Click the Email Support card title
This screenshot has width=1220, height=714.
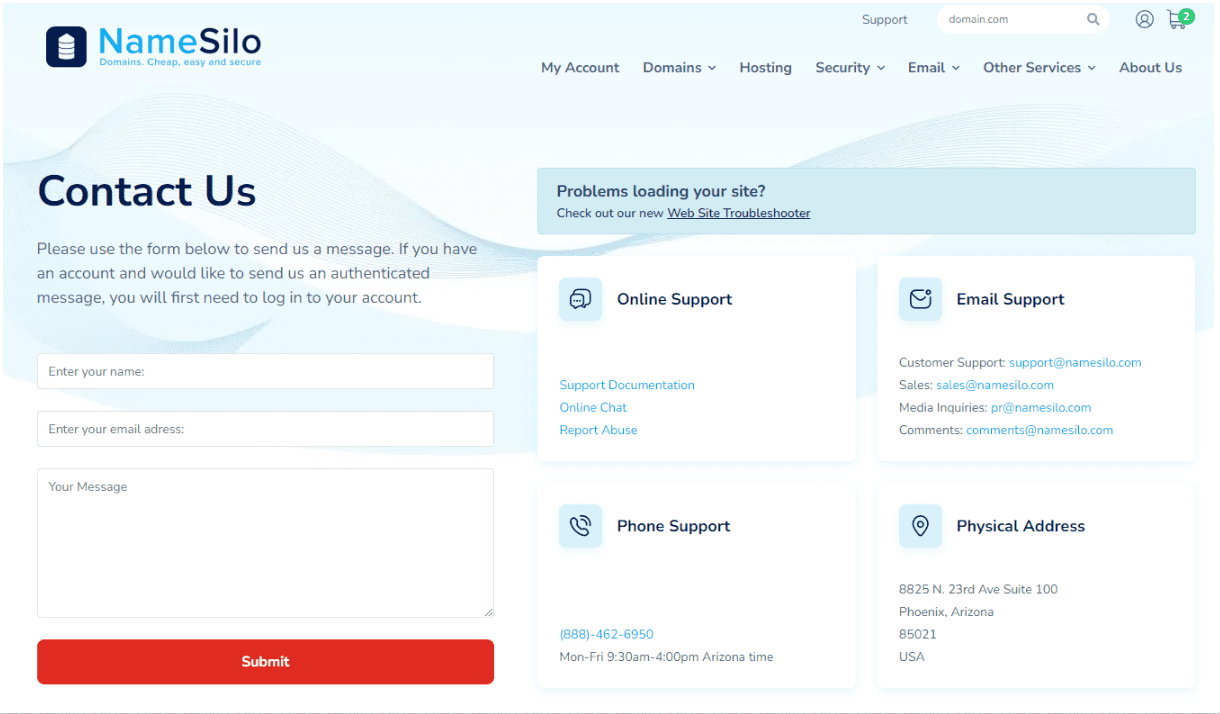tap(1010, 299)
